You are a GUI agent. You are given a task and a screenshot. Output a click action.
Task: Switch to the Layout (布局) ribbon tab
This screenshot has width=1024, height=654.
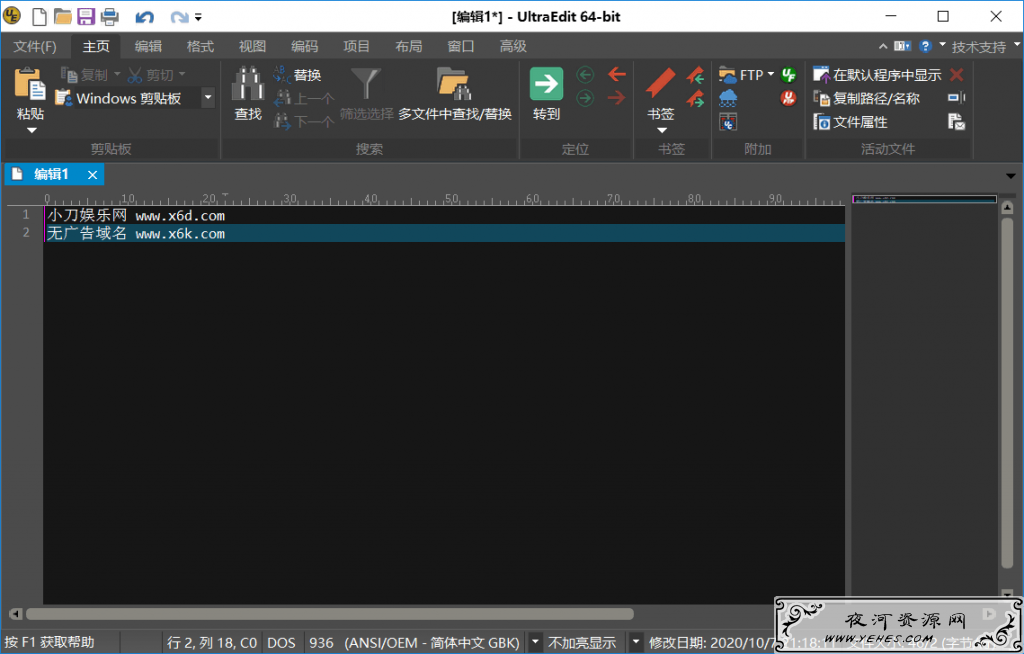point(409,46)
